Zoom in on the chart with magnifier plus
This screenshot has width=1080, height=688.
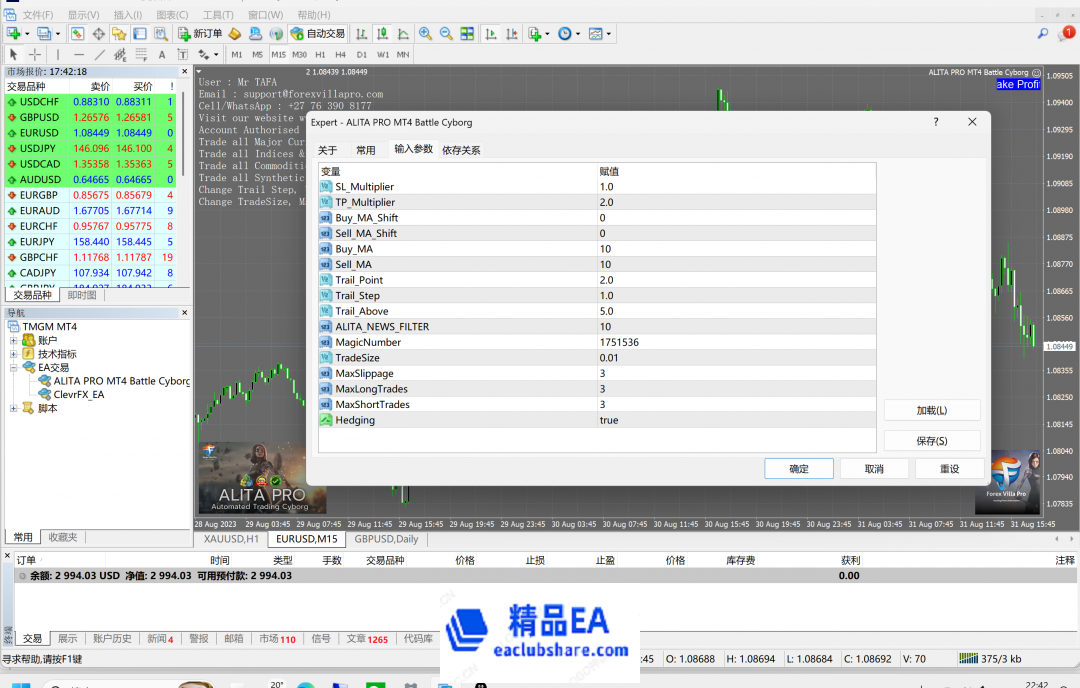(x=425, y=33)
